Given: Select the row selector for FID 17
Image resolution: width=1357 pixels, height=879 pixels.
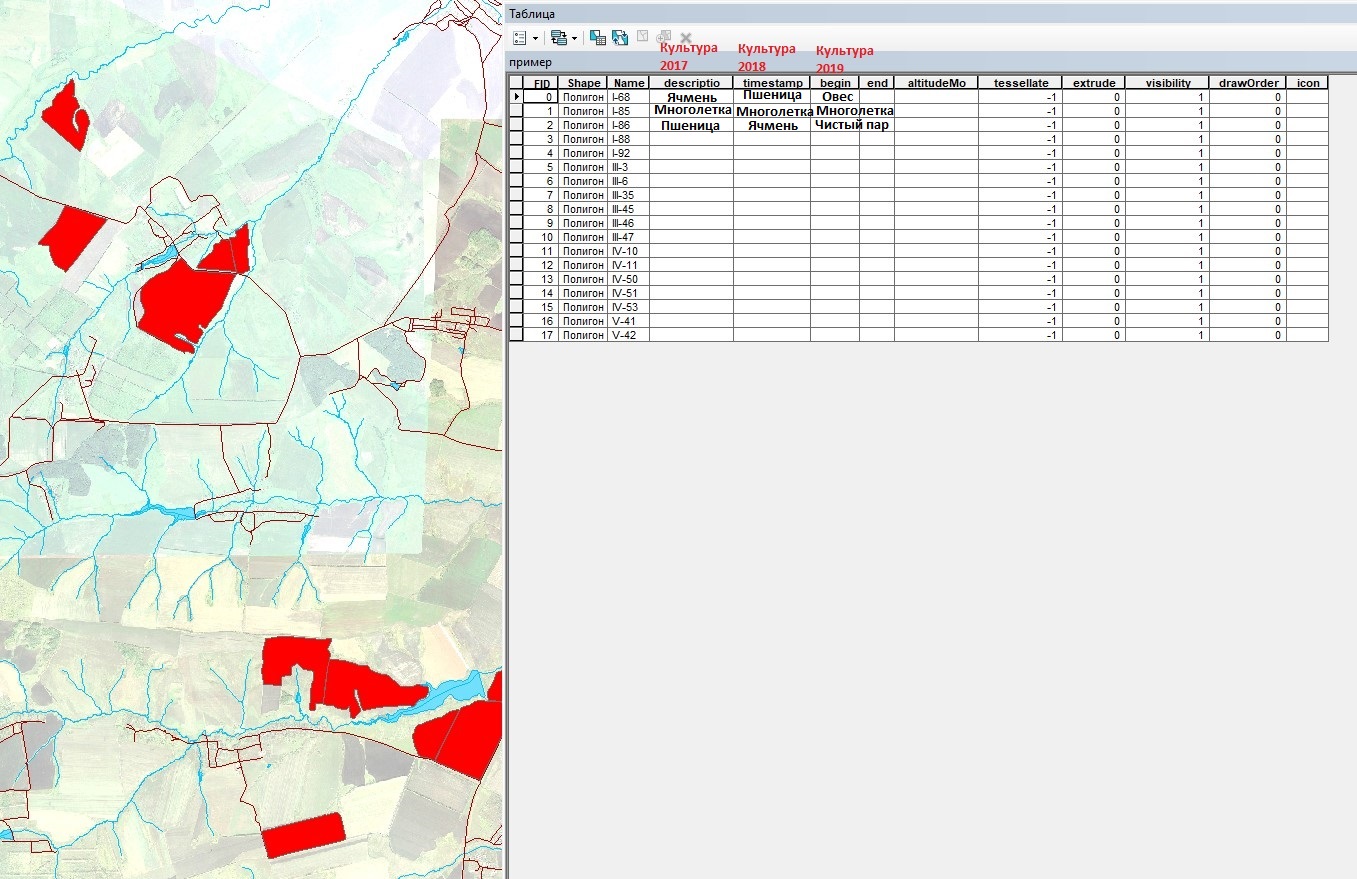Looking at the screenshot, I should point(516,335).
